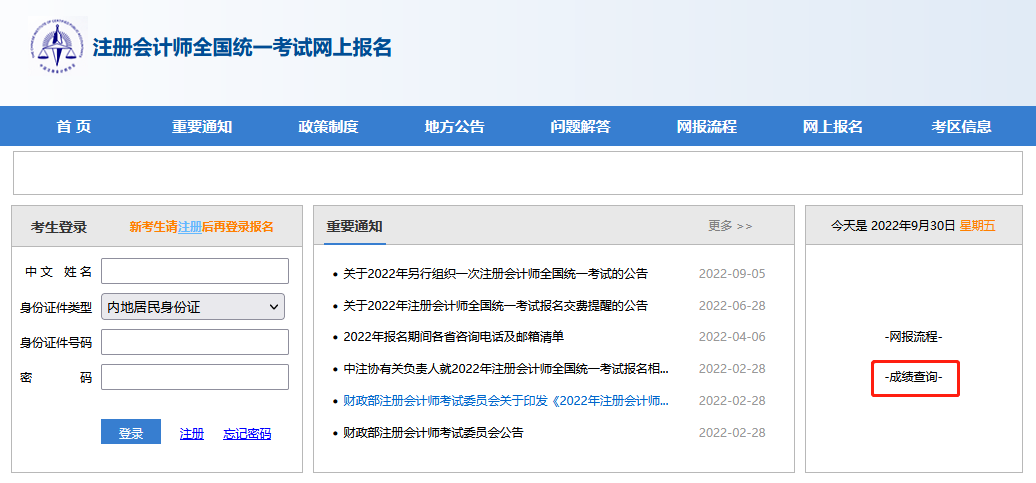
Task: Open 2022年报名期间各省咨询电话及邮箱清单 notice
Action: pos(460,337)
